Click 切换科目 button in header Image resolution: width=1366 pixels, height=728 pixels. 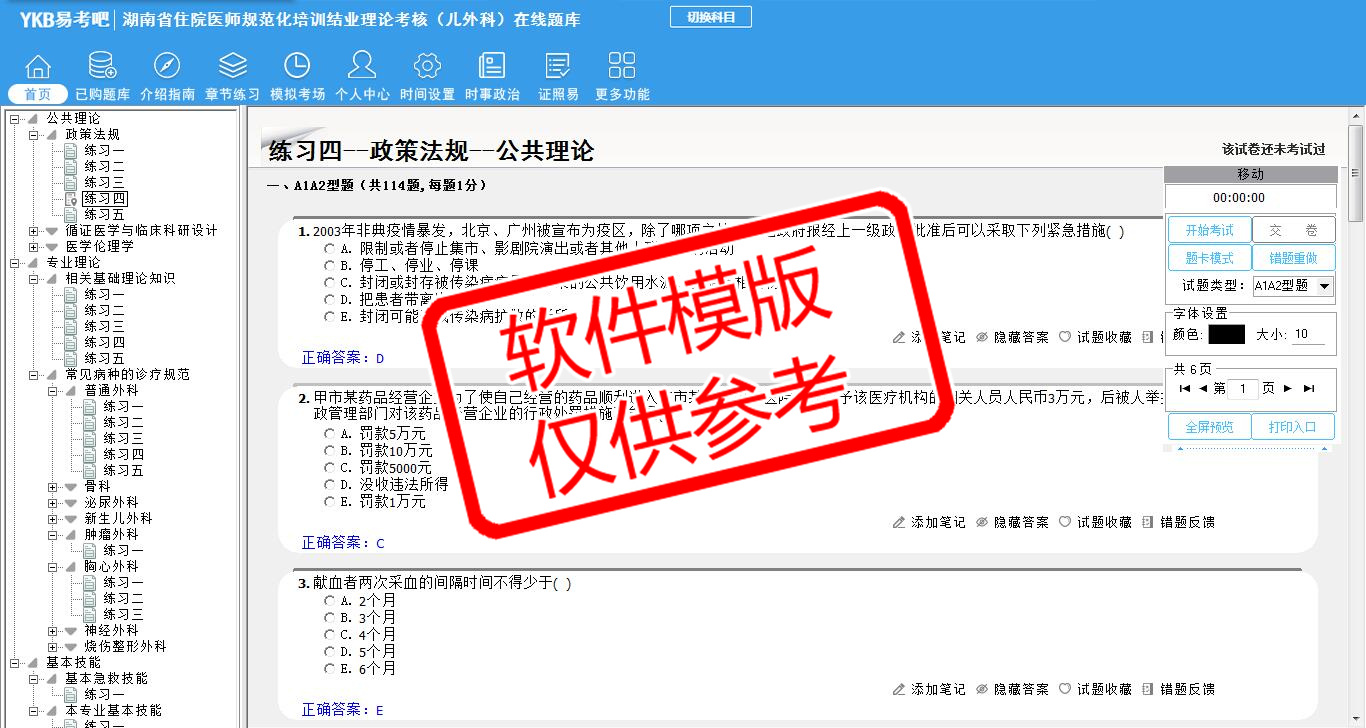711,17
